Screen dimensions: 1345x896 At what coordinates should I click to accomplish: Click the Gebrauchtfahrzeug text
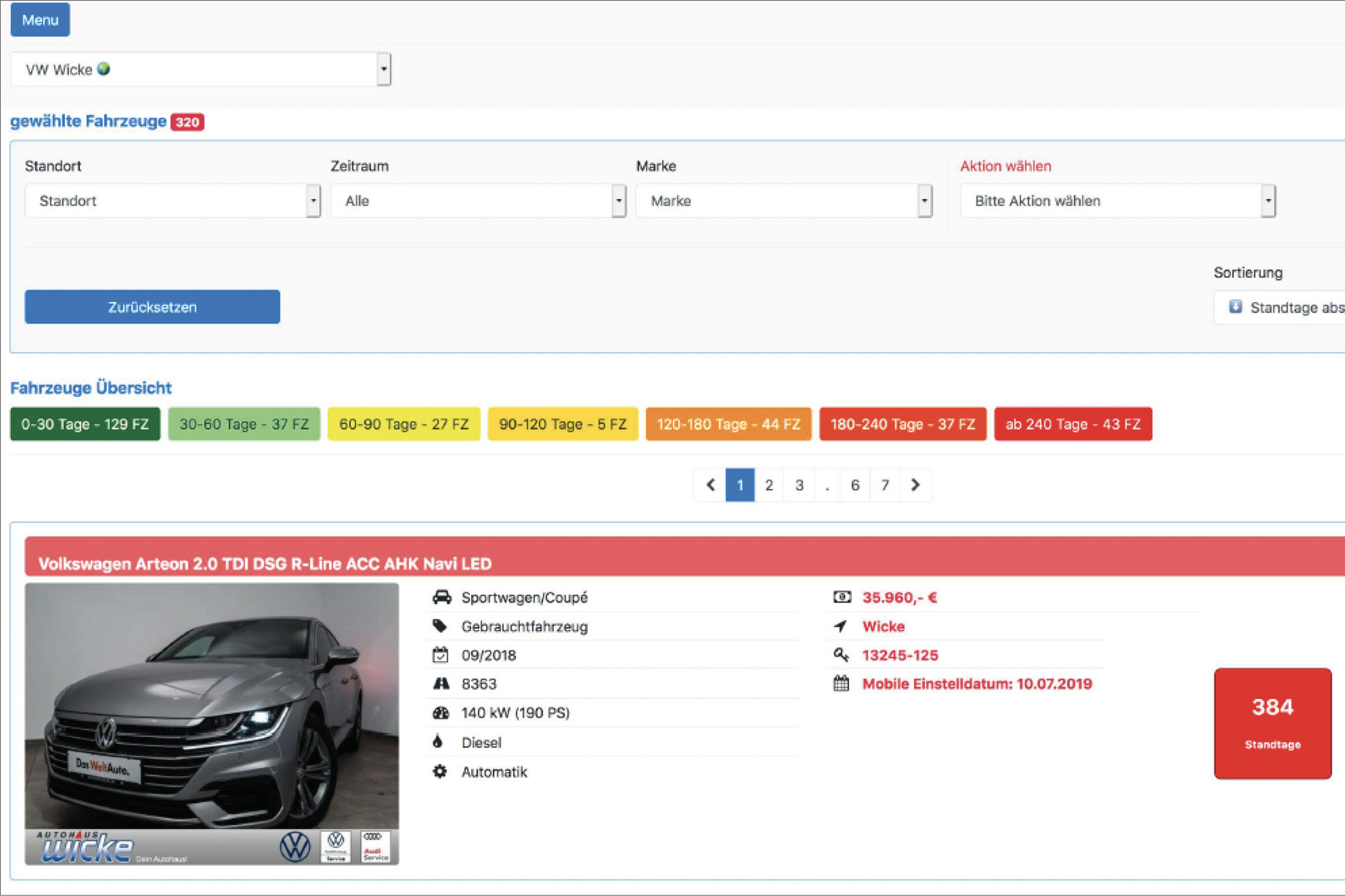[525, 626]
